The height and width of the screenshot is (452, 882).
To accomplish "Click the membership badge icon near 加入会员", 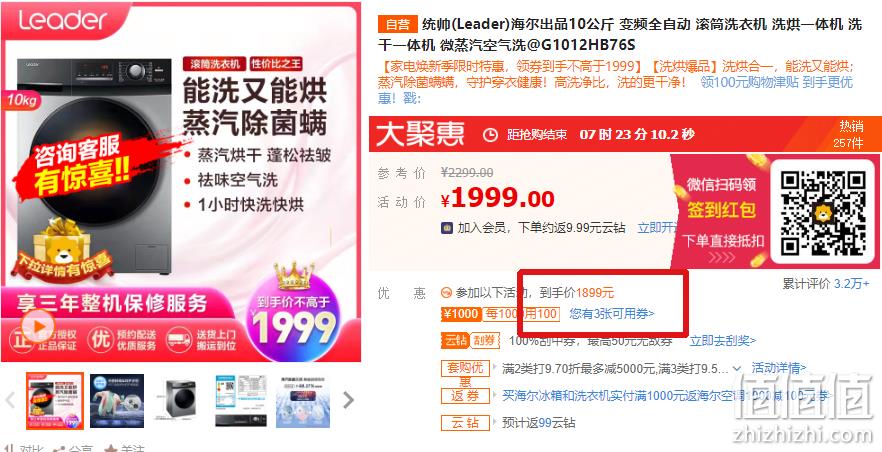I will point(447,228).
